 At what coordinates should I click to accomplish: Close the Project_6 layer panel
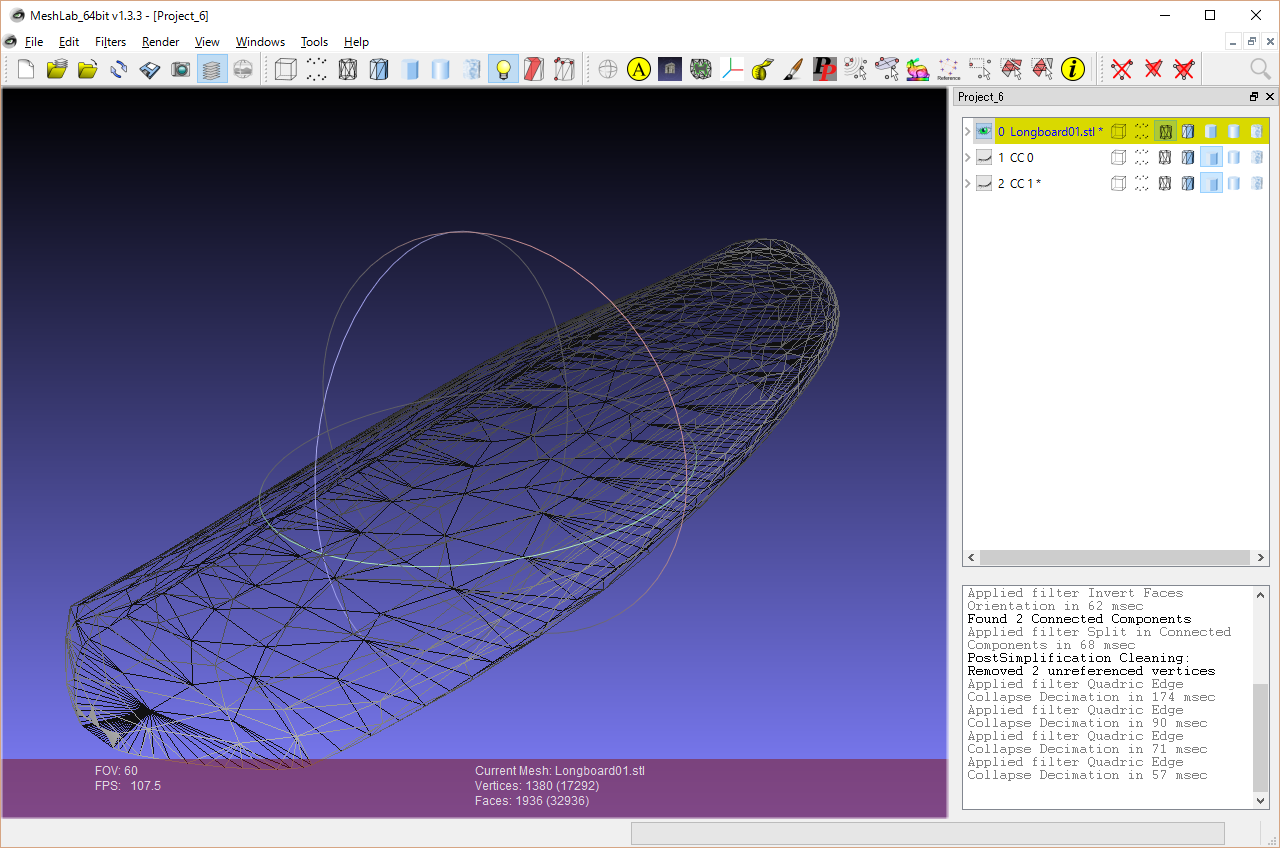pyautogui.click(x=1270, y=97)
